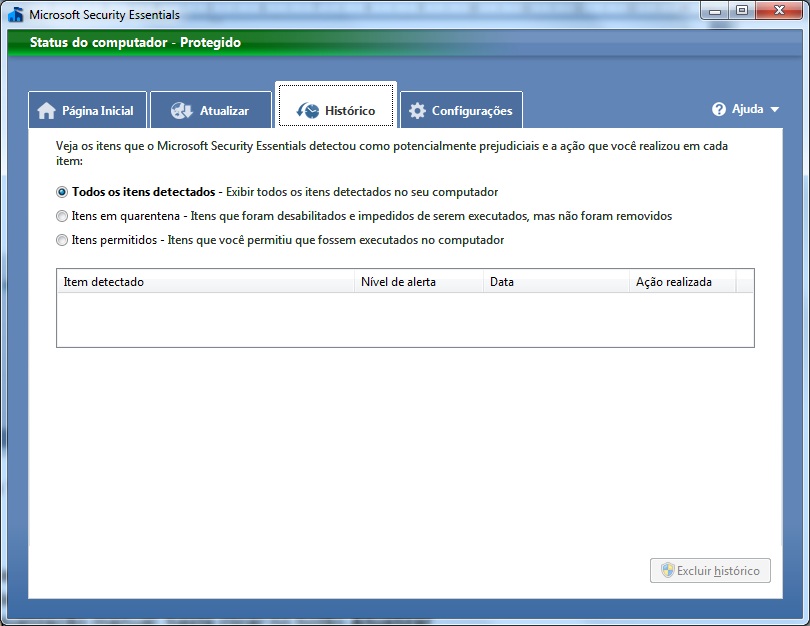Maximize the Security Essentials window
This screenshot has height=626, width=810.
(742, 10)
